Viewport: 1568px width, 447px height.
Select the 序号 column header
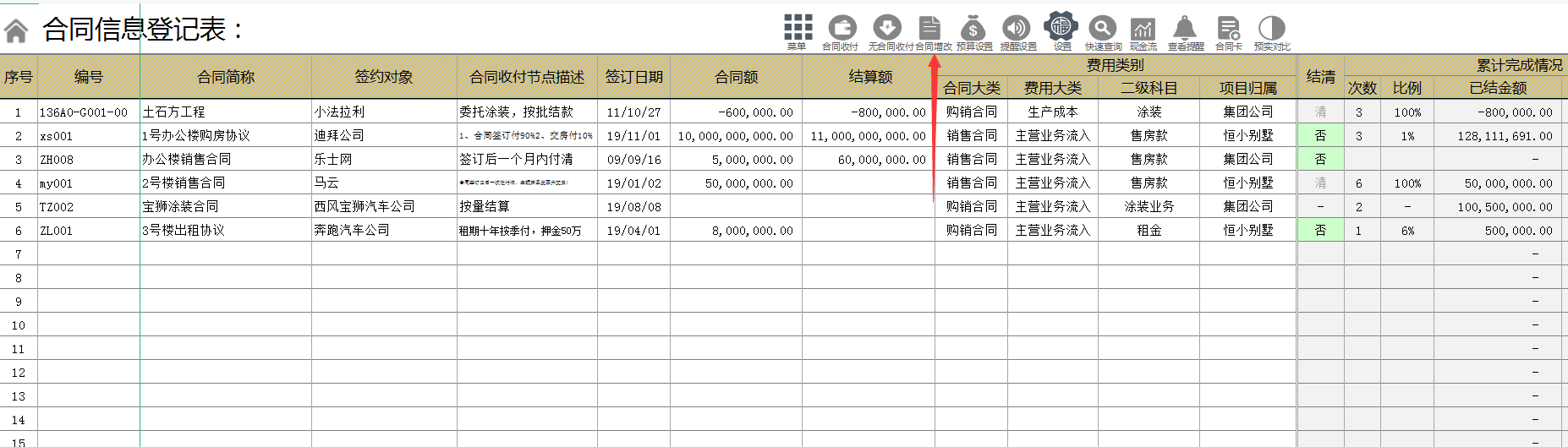pyautogui.click(x=19, y=77)
